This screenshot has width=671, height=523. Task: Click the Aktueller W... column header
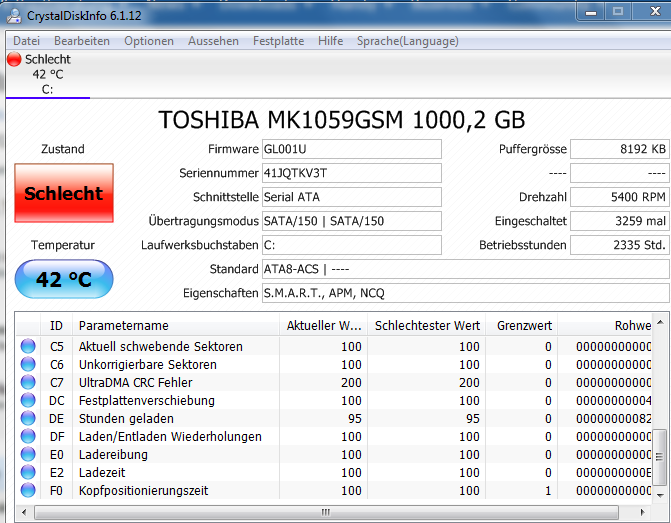324,326
